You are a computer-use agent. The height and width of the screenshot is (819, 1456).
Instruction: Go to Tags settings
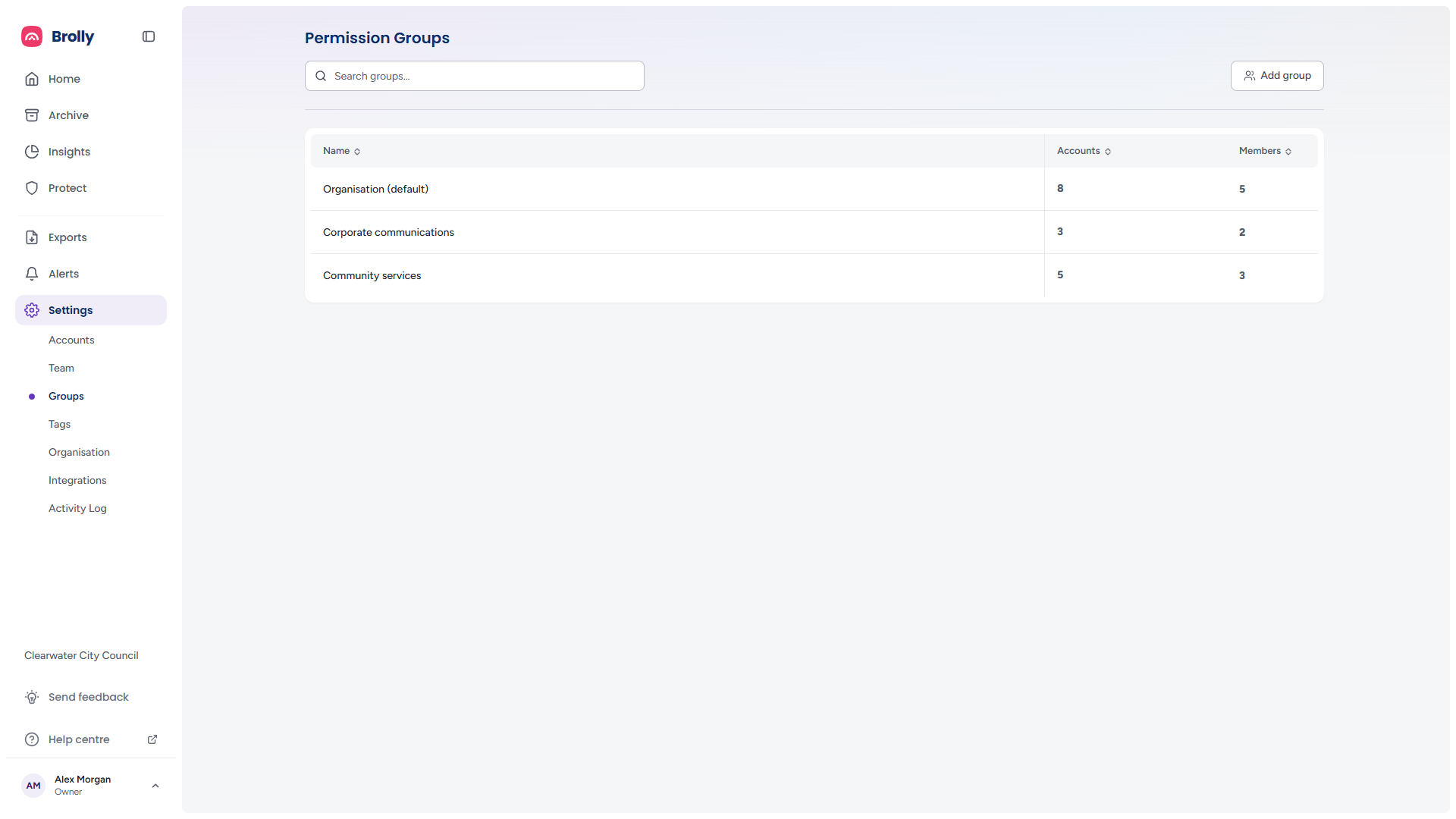[x=59, y=424]
